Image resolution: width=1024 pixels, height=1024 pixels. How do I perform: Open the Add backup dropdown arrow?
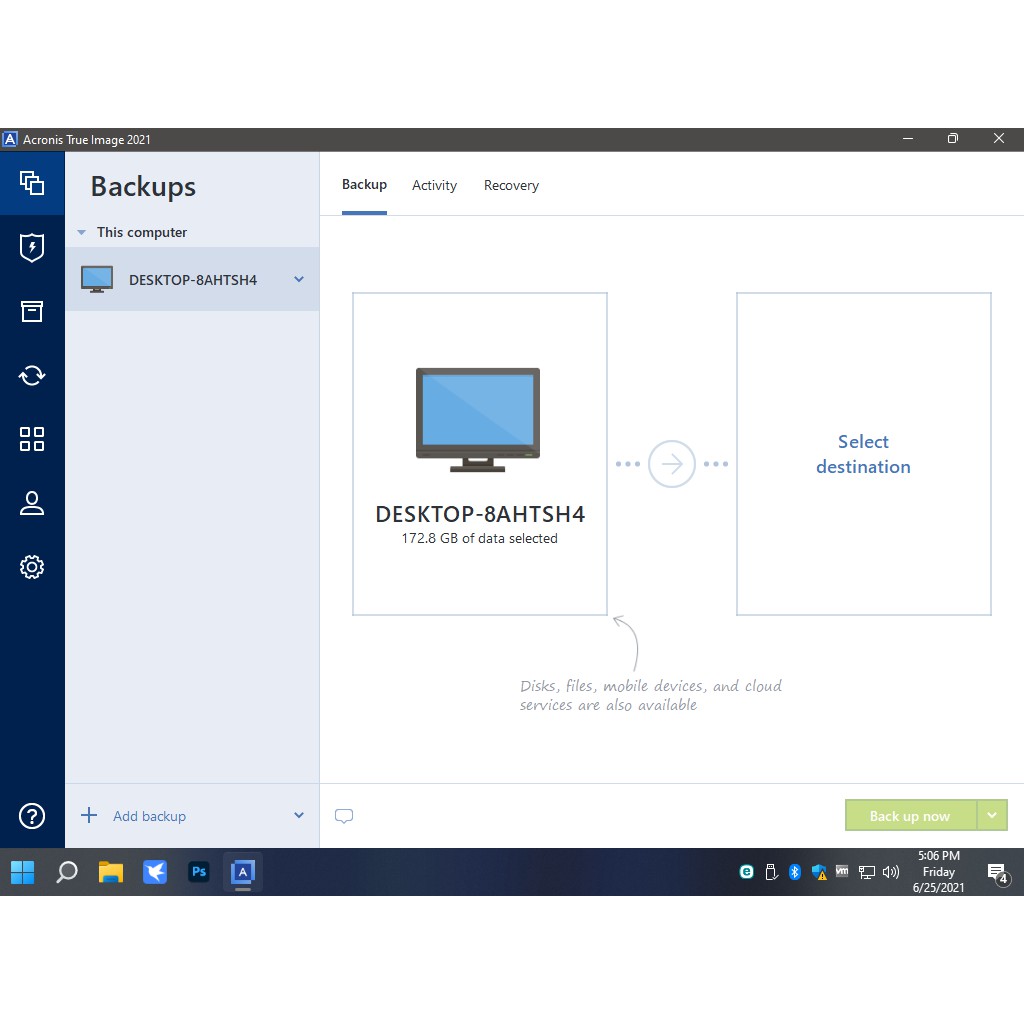click(298, 816)
